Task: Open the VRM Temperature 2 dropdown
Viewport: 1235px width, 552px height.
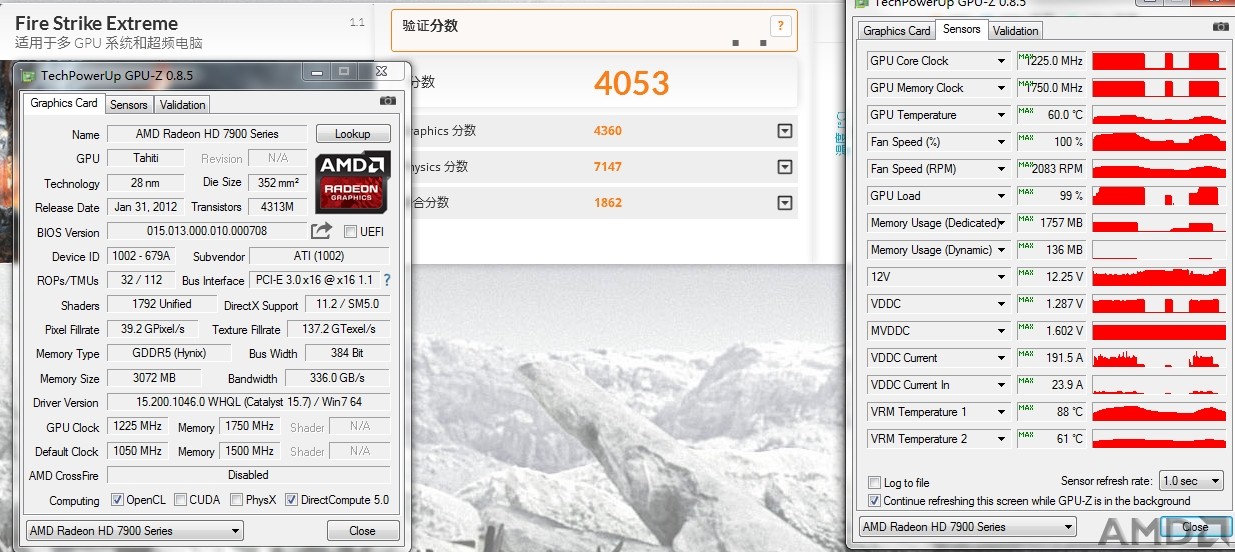Action: (x=1001, y=439)
